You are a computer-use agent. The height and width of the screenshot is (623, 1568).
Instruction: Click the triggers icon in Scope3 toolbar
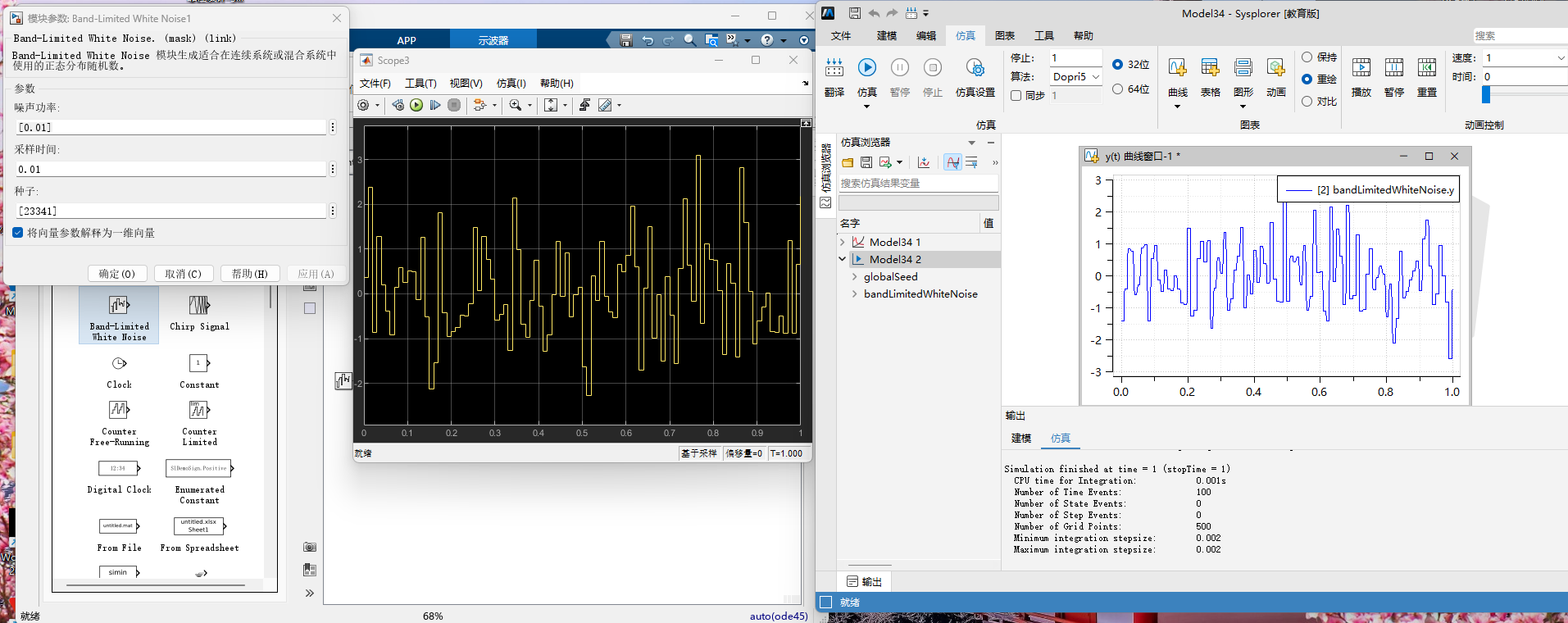click(584, 105)
